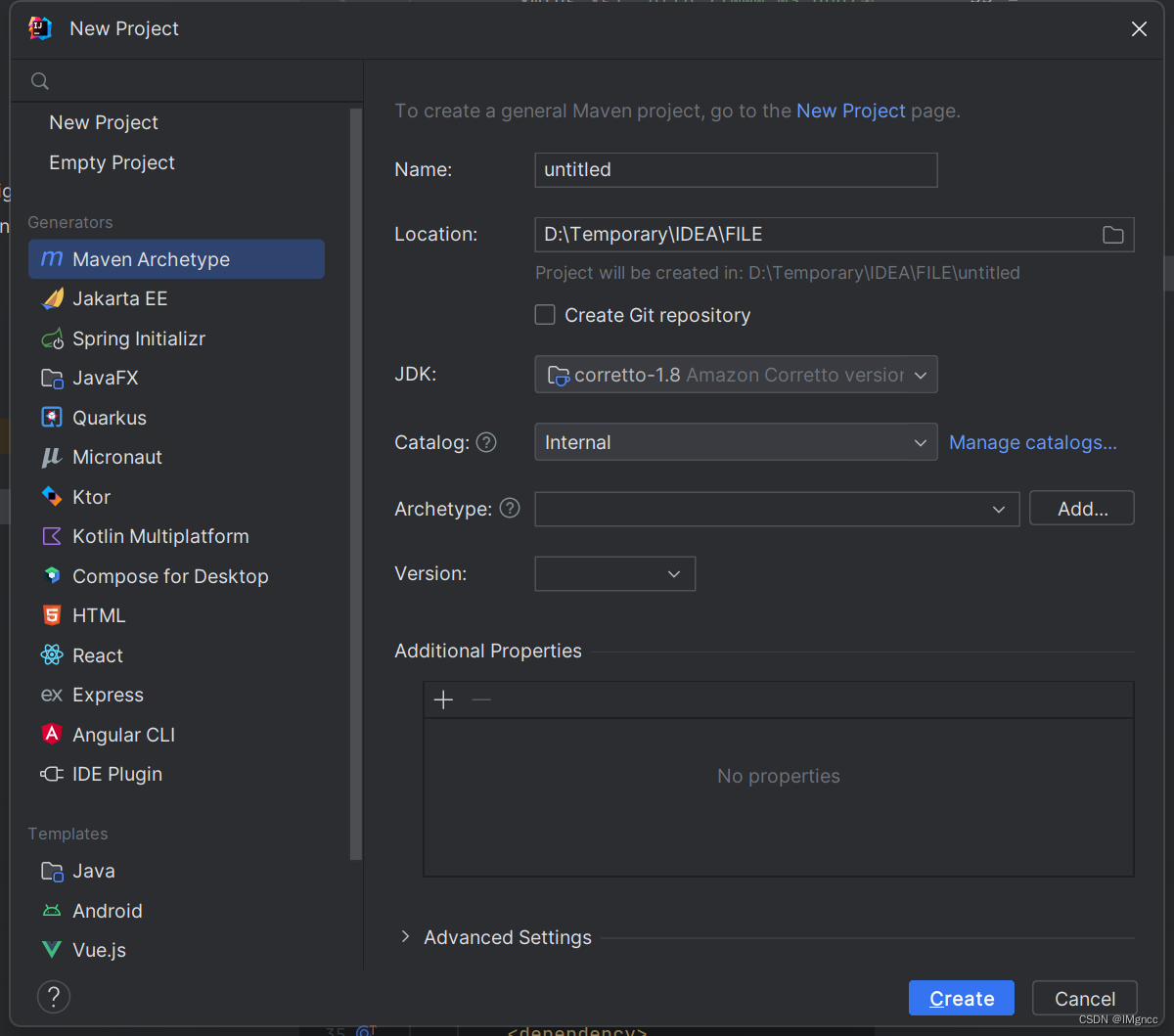This screenshot has width=1174, height=1036.
Task: Click the Micronaut mu icon
Action: coord(52,457)
